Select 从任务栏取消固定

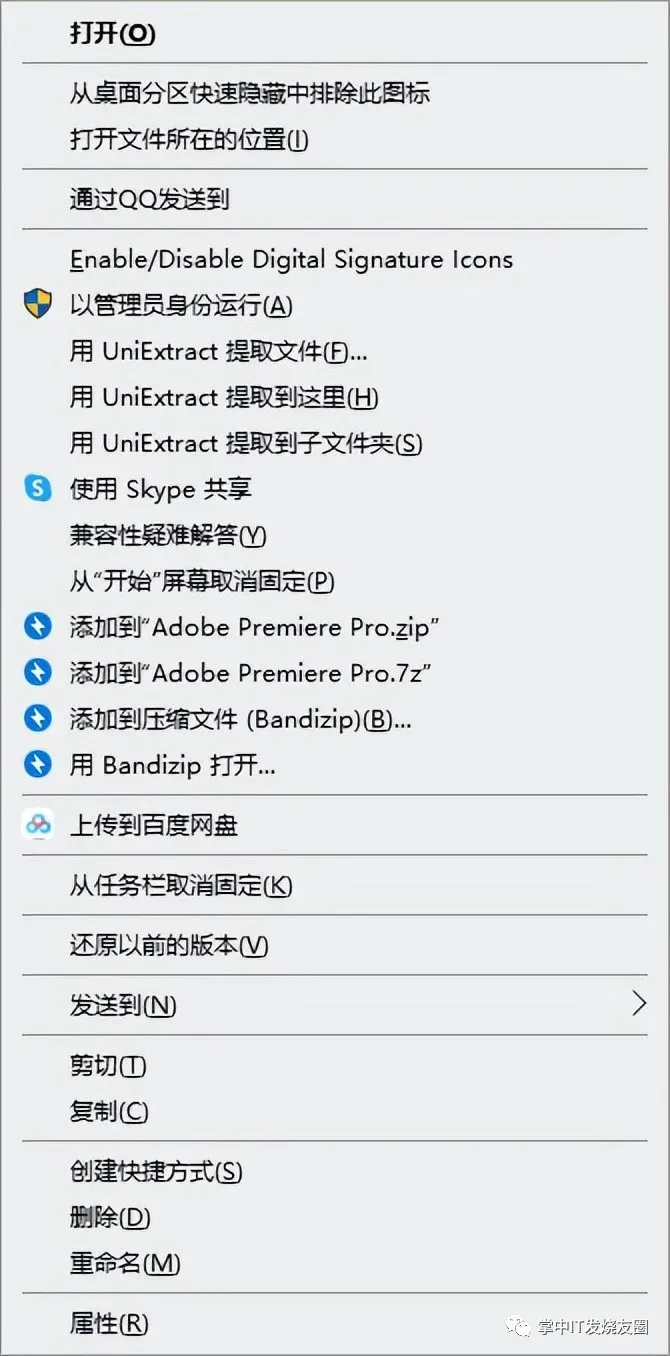coord(180,885)
